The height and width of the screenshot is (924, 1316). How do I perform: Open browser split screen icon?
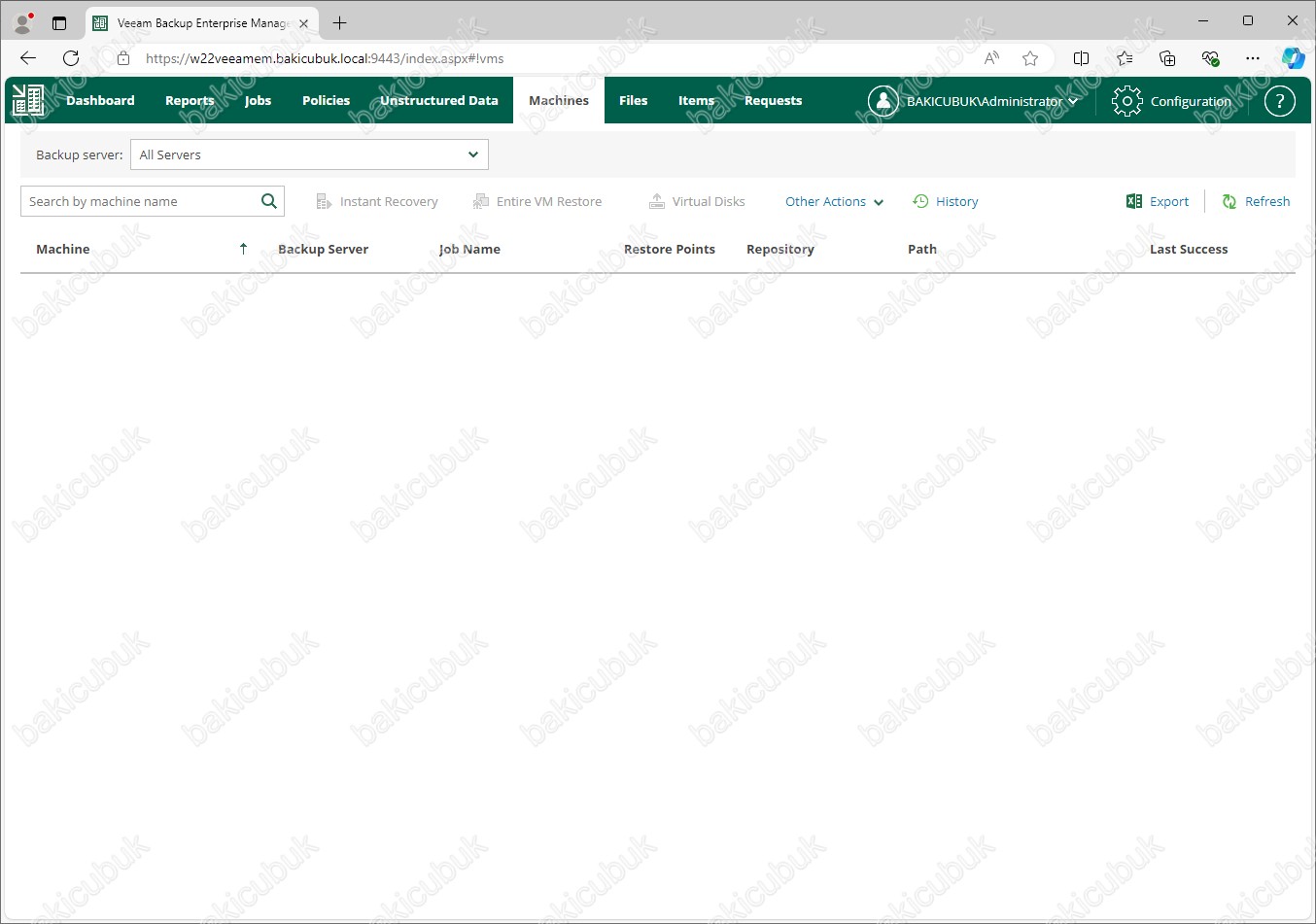click(1081, 58)
